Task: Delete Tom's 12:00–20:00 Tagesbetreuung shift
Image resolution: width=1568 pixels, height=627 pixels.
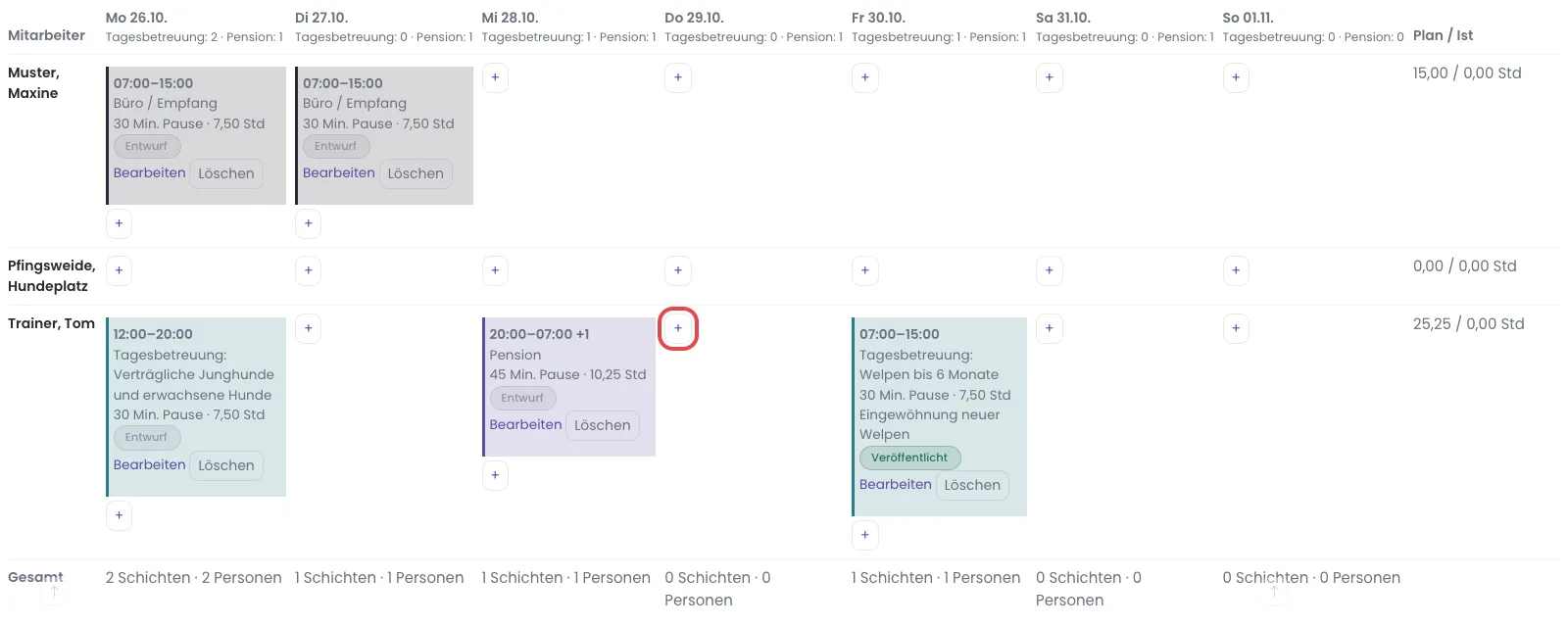Action: [226, 465]
